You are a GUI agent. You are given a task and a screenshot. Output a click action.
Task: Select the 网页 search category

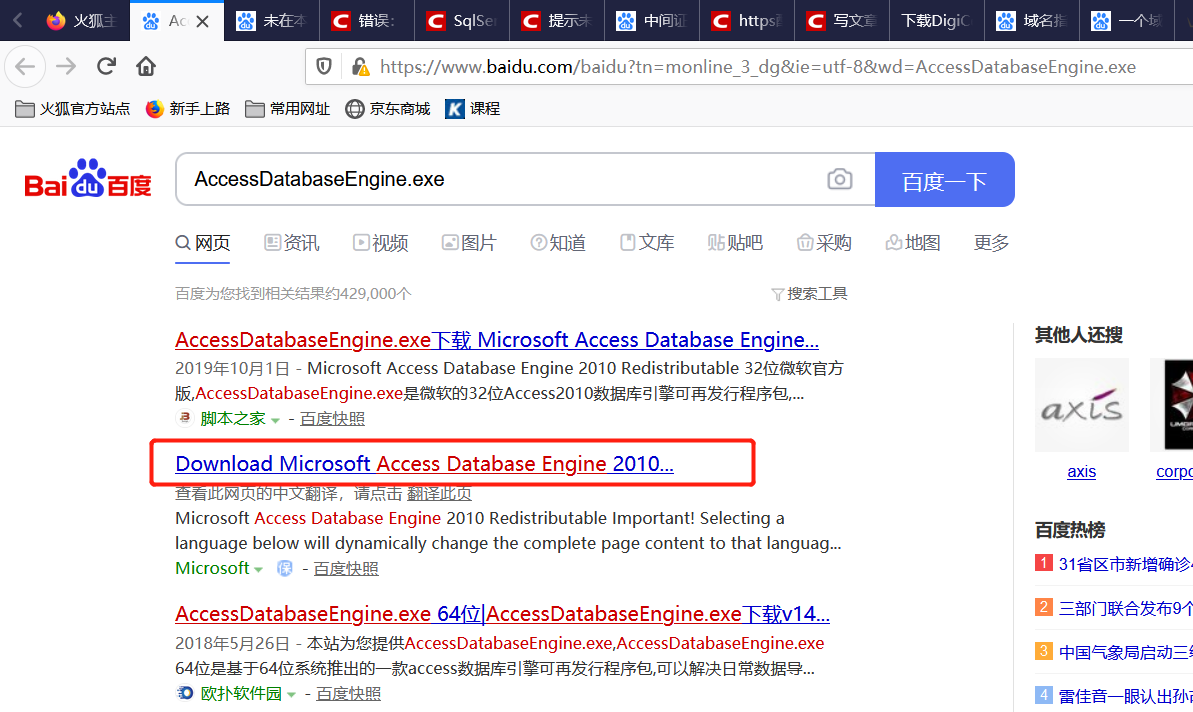point(202,243)
